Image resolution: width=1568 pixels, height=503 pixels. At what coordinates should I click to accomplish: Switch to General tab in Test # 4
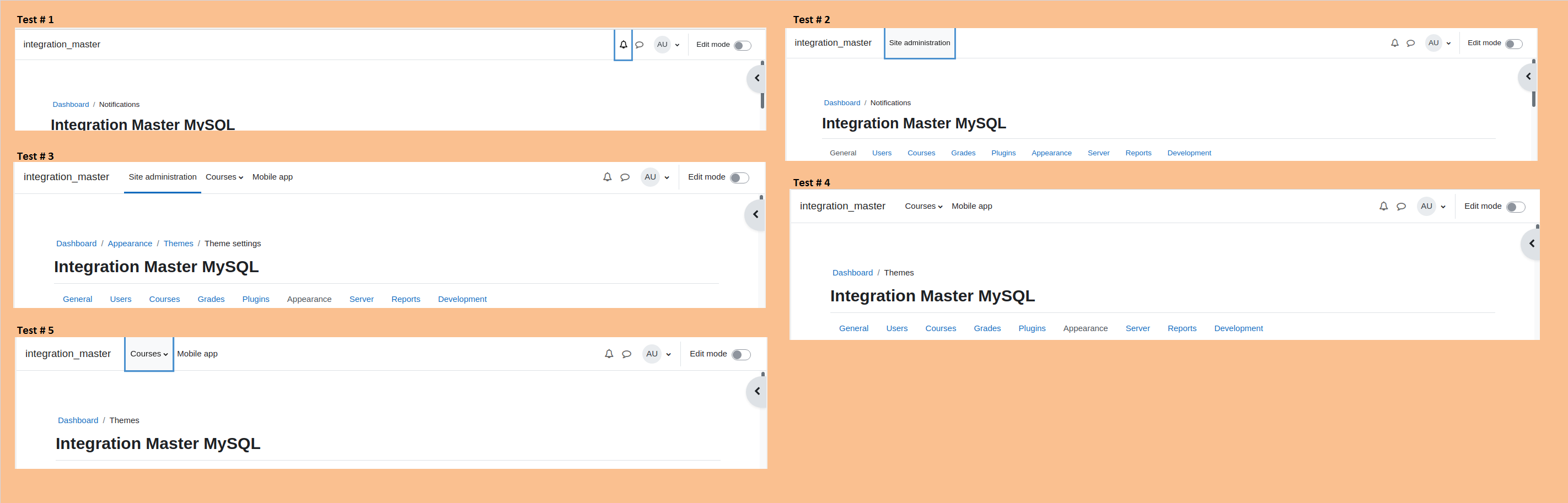(853, 328)
